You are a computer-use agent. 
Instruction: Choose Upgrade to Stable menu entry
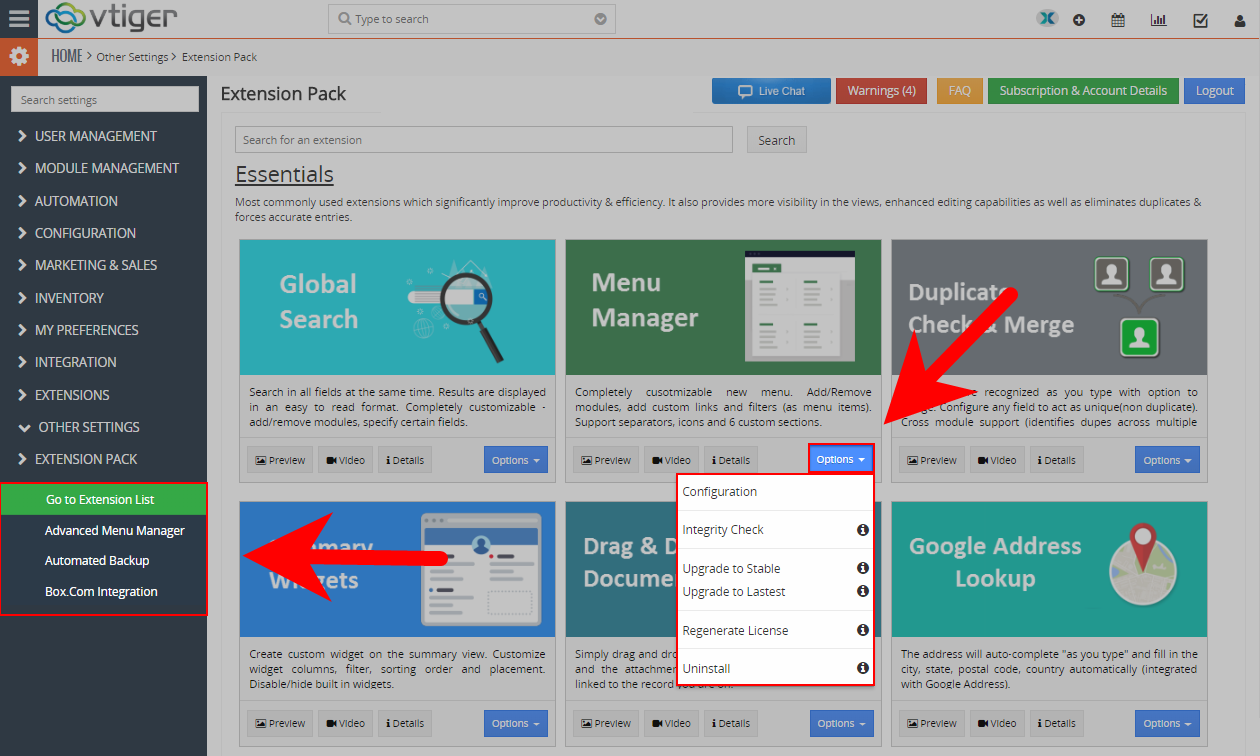coord(731,569)
